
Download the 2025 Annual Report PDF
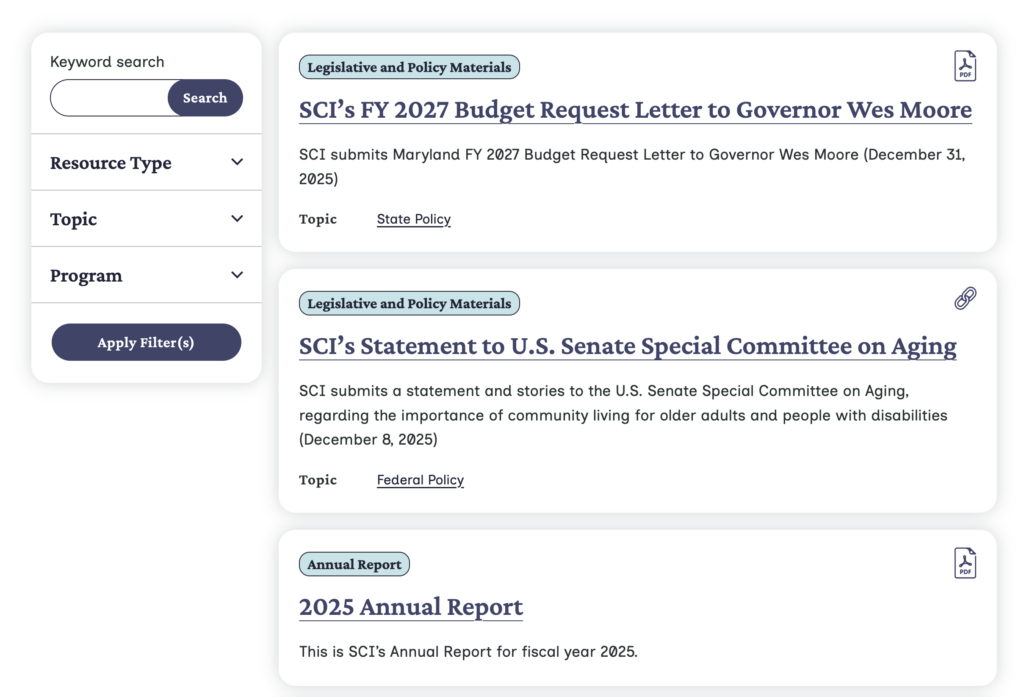coord(964,562)
